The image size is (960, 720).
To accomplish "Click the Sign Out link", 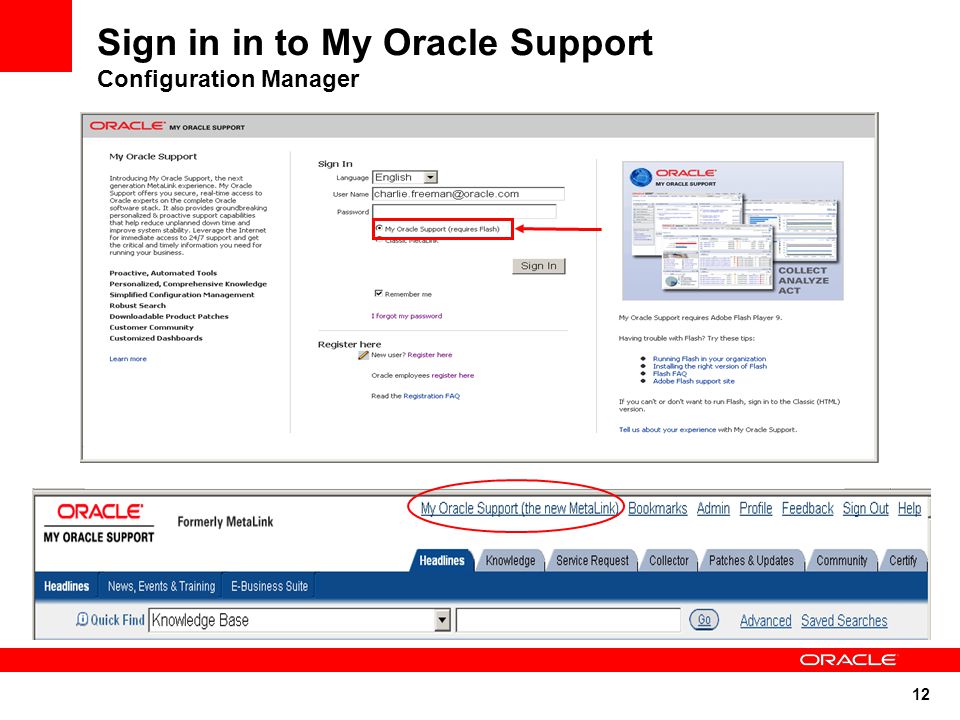I will 865,509.
